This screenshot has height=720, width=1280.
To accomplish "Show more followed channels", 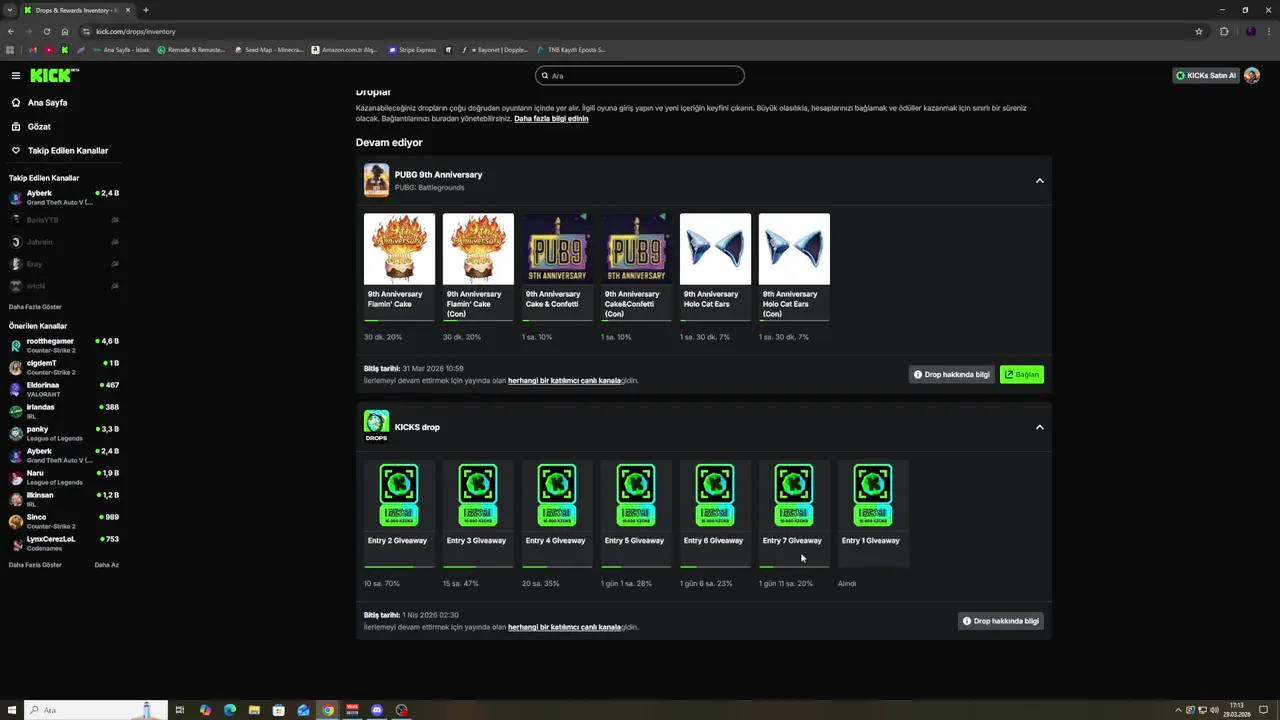I will [x=35, y=307].
